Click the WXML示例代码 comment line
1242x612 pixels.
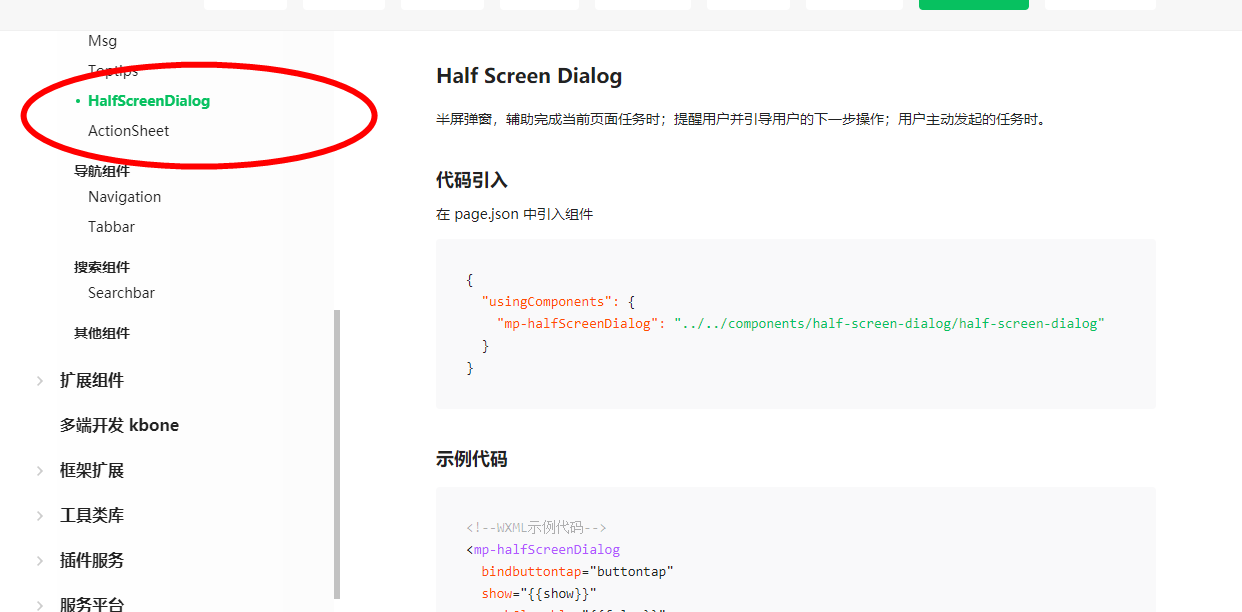(536, 528)
